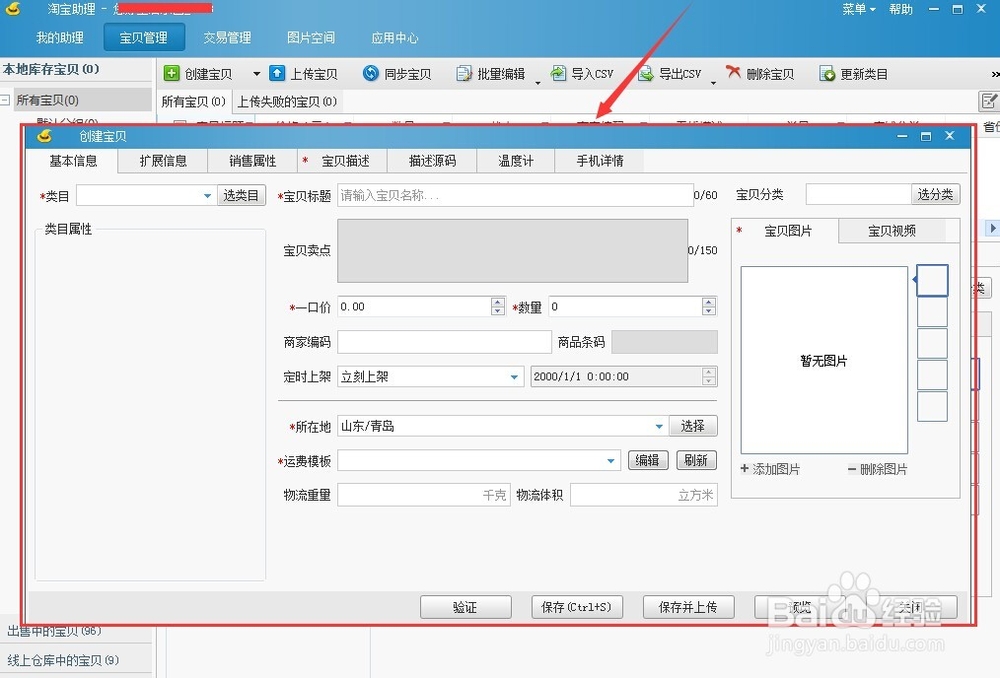Viewport: 1000px width, 678px height.
Task: Select the 基本信息 tab in the dialog
Action: (x=73, y=161)
